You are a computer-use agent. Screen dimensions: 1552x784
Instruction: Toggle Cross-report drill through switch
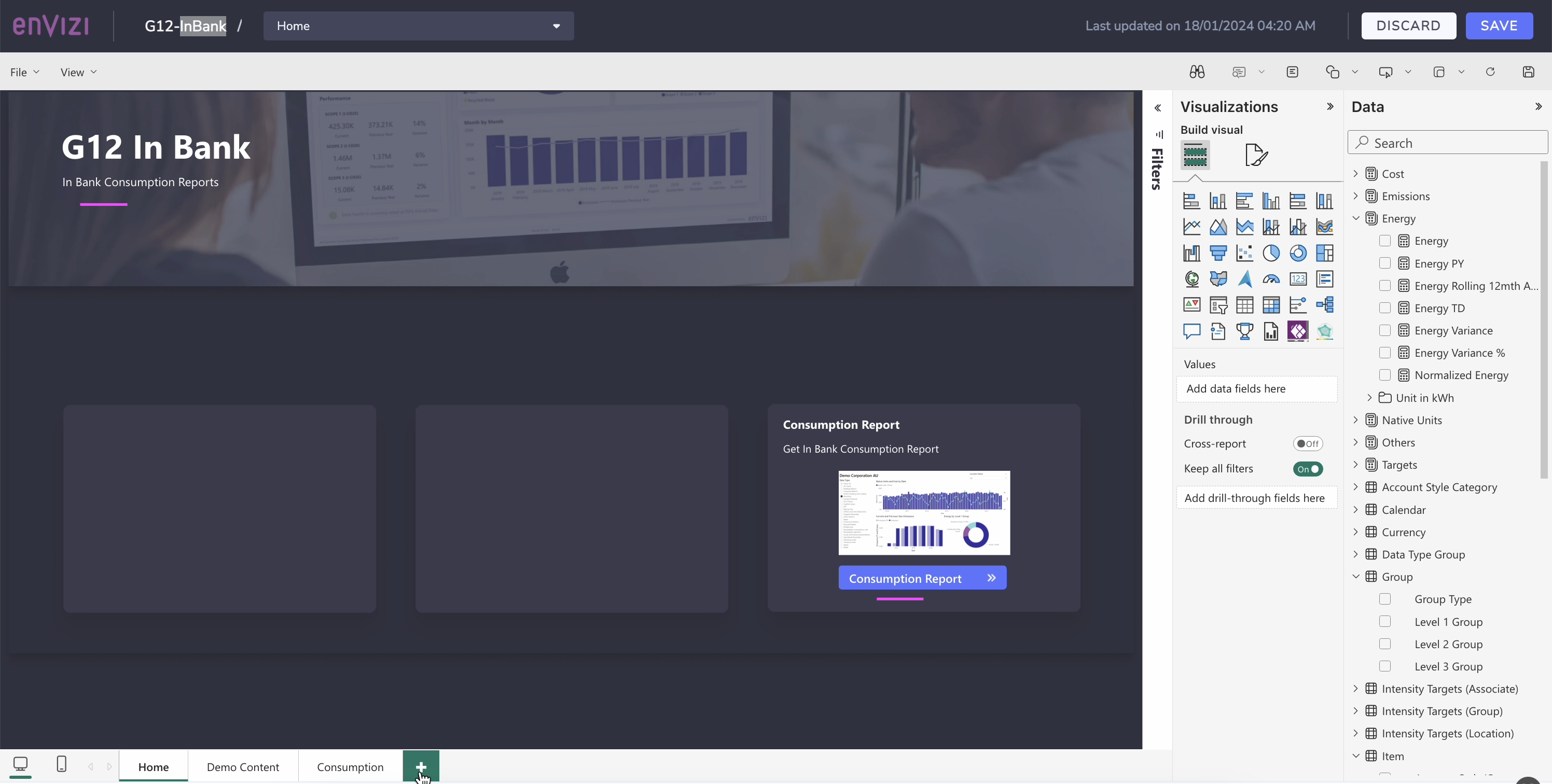(1307, 444)
